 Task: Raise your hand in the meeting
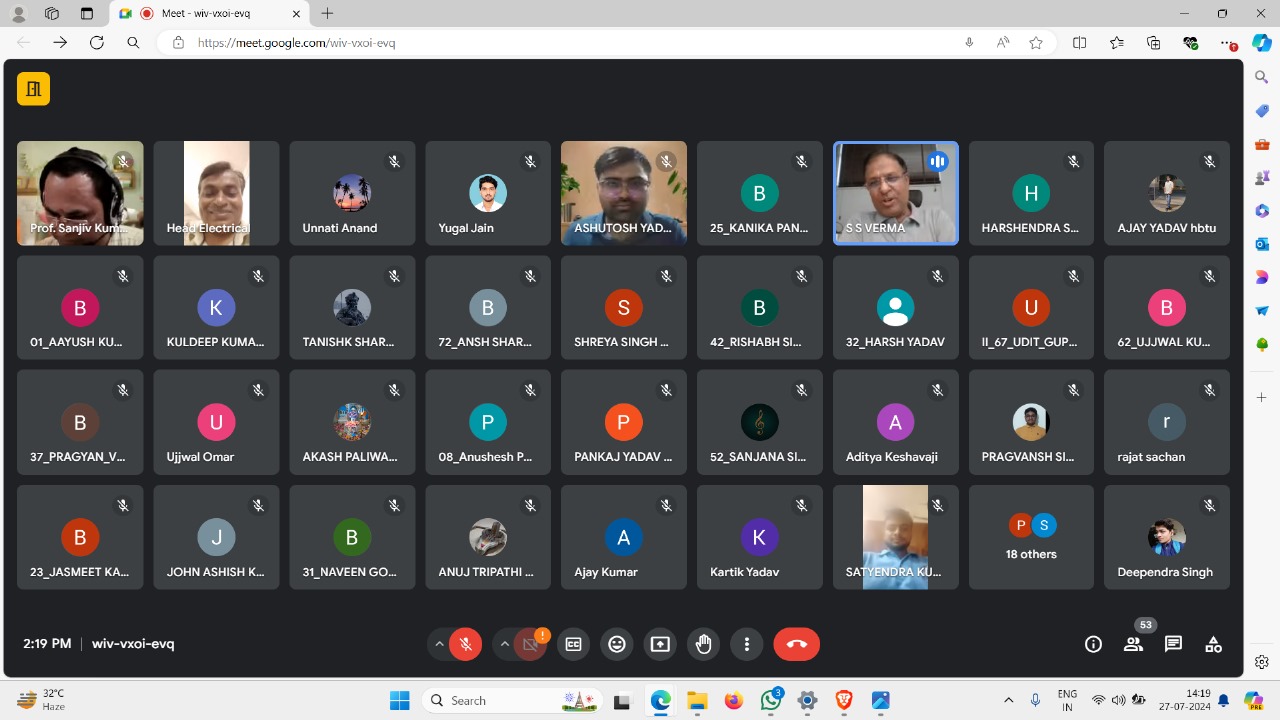704,645
